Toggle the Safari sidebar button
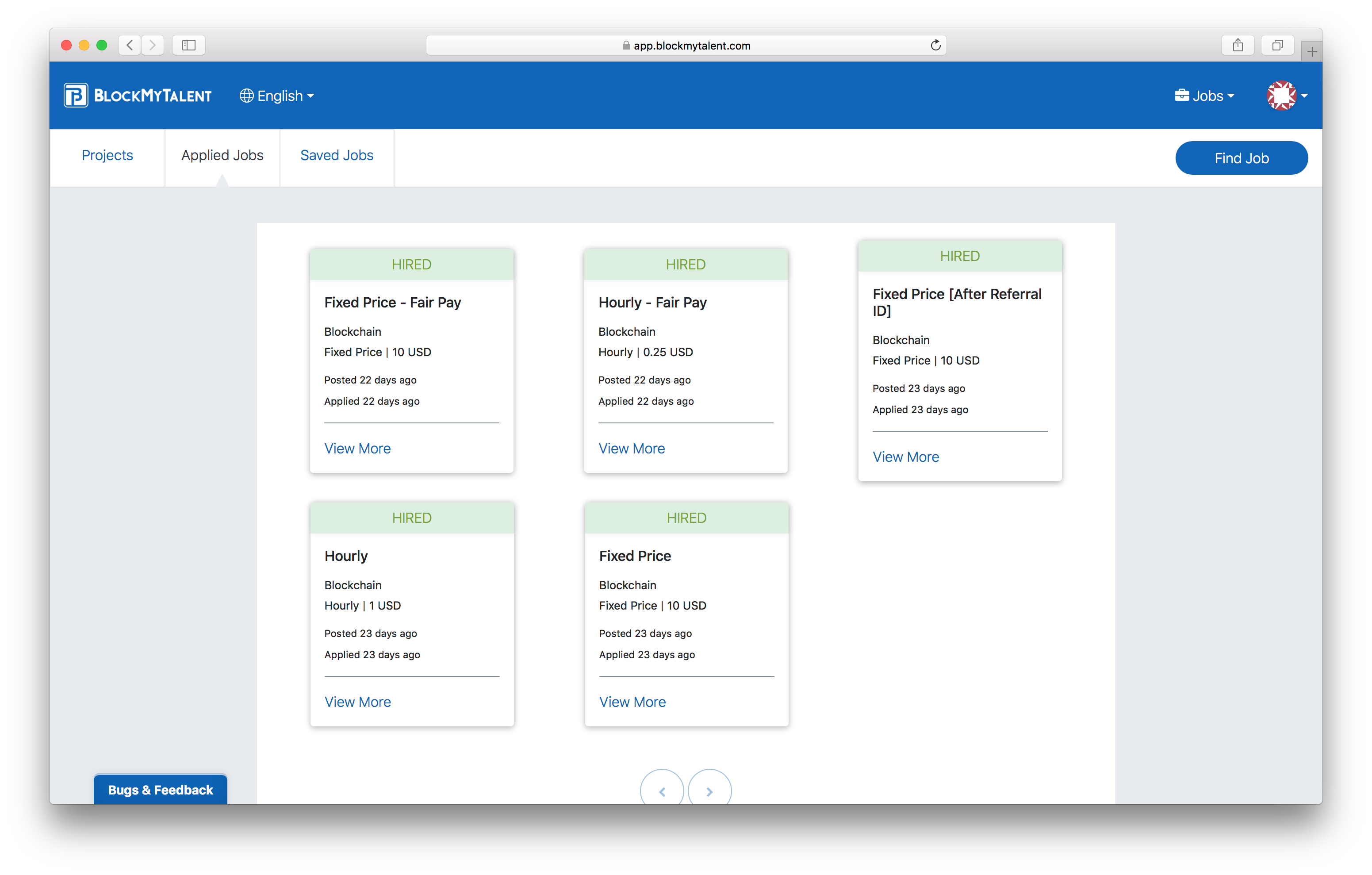Screen dimensions: 1372x875 [x=188, y=45]
